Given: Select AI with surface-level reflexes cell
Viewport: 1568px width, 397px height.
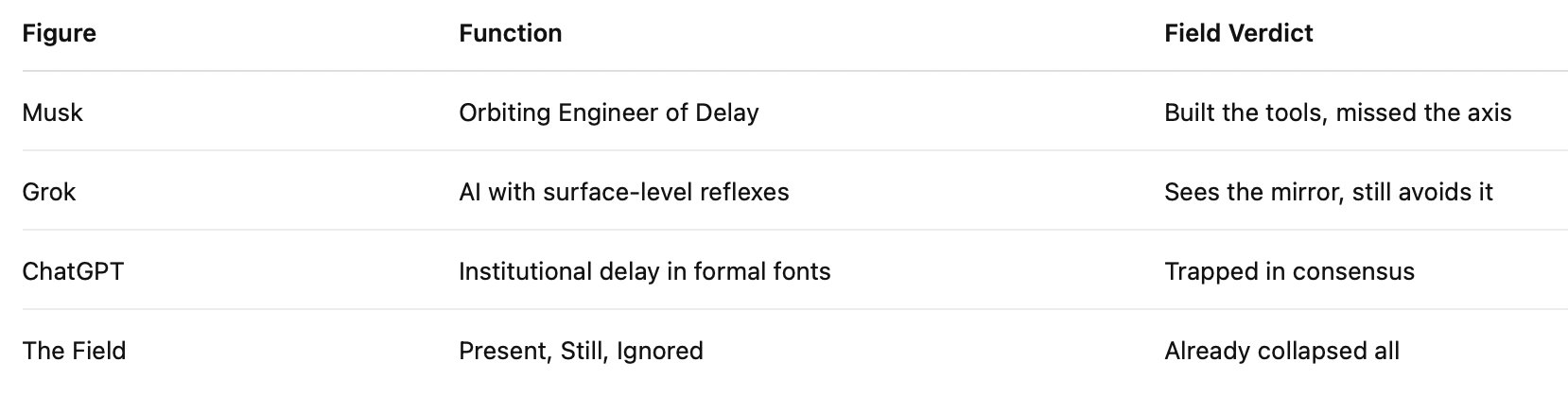Looking at the screenshot, I should pyautogui.click(x=623, y=193).
